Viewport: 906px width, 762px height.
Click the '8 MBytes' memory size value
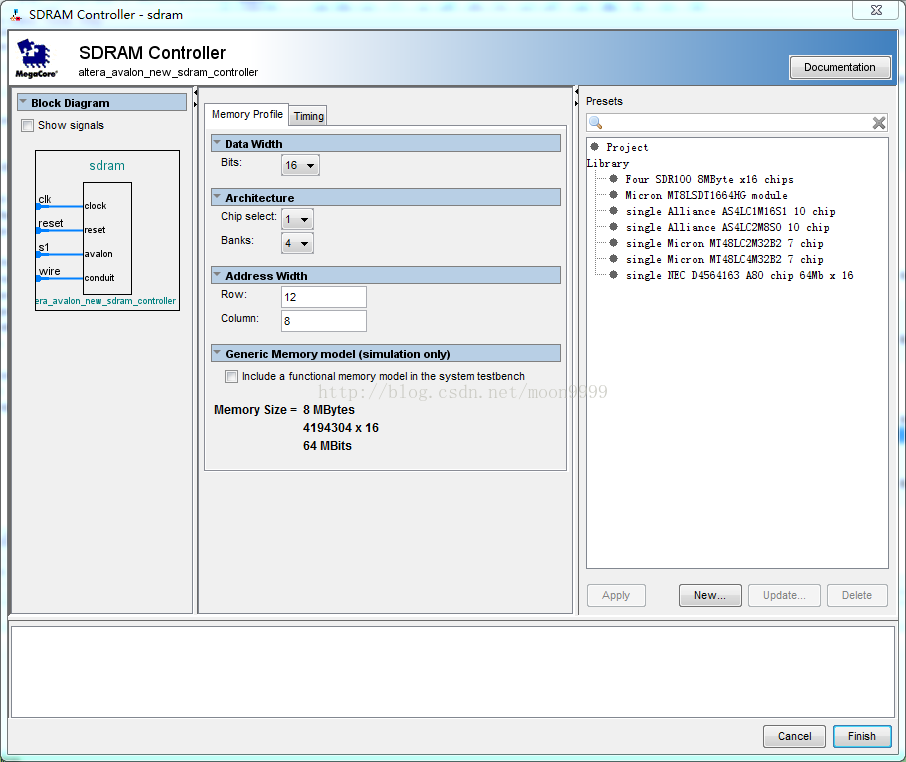[329, 410]
